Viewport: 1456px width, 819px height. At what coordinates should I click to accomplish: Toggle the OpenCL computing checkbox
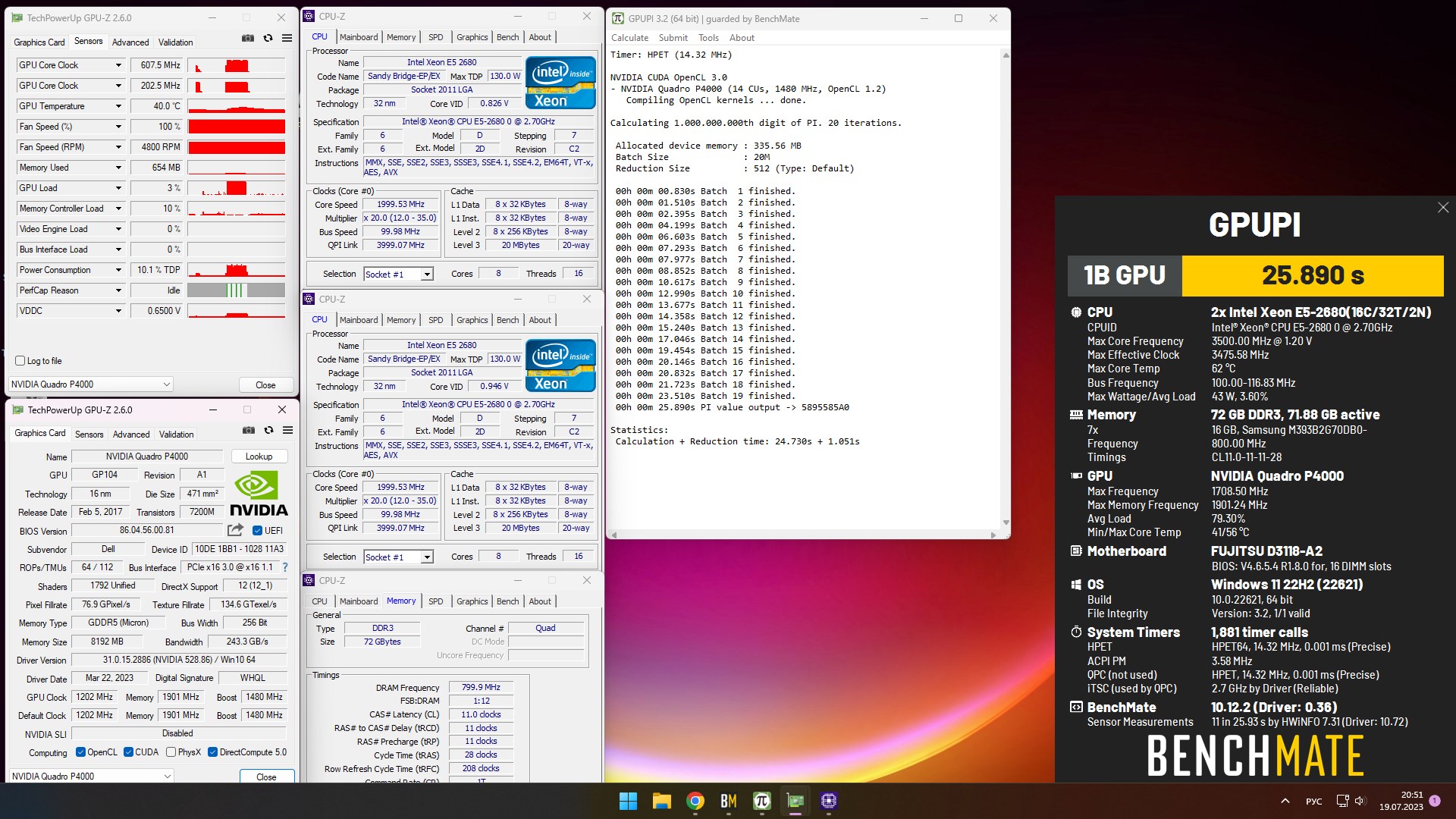point(80,752)
